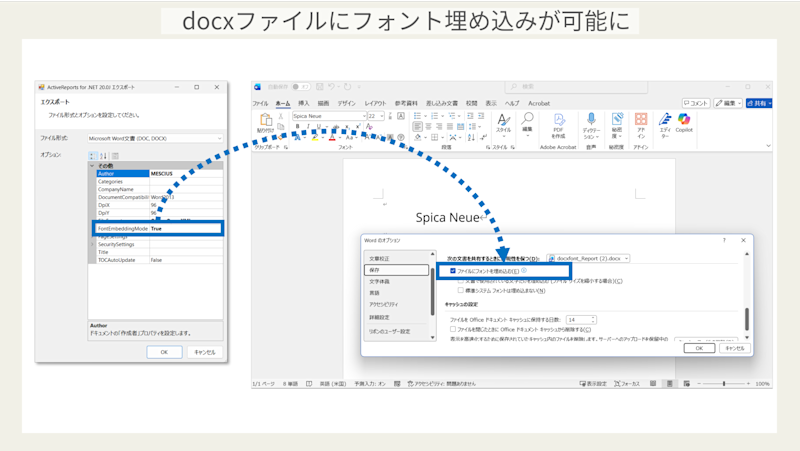
Task: Select the TOCAutoUpdate property row
Action: [160, 260]
